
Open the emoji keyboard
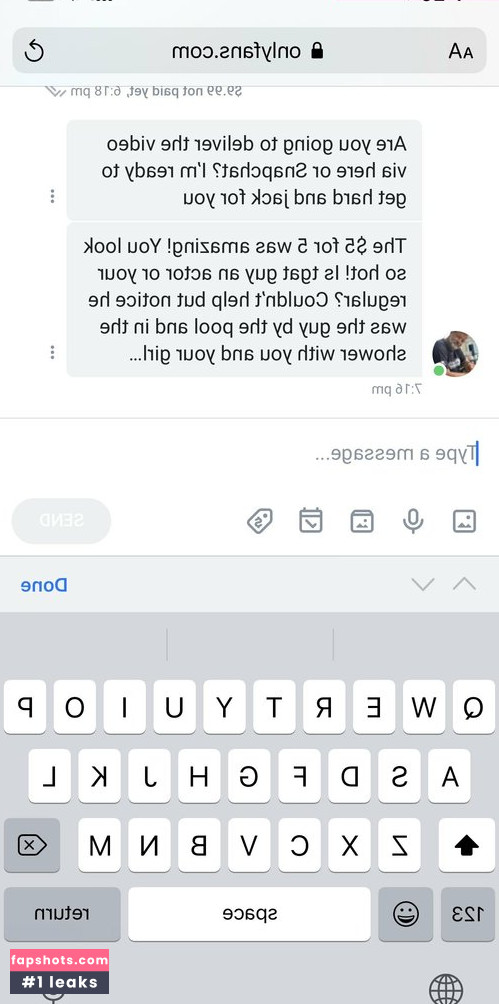point(406,914)
